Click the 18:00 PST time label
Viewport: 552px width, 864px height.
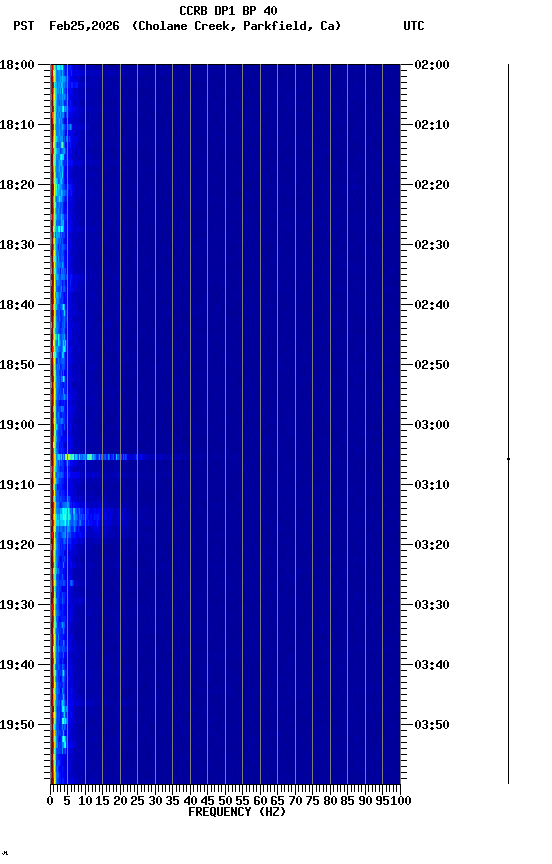tap(17, 65)
